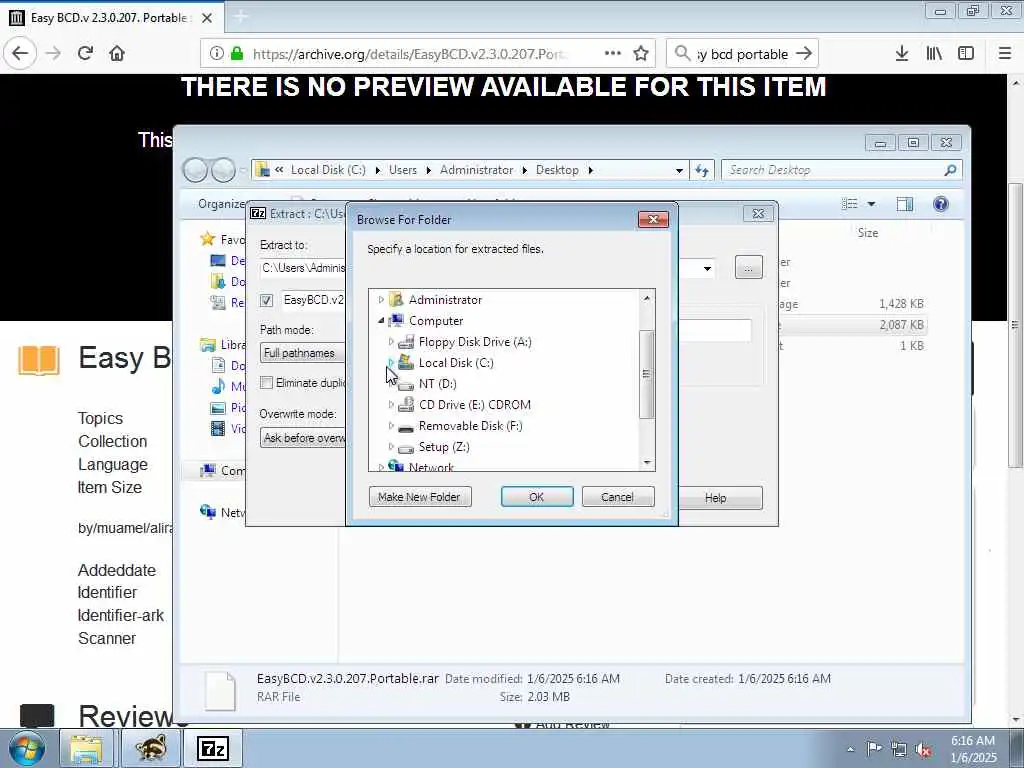The image size is (1024, 768).
Task: Click the Local Disk (C:) drive icon
Action: point(406,362)
